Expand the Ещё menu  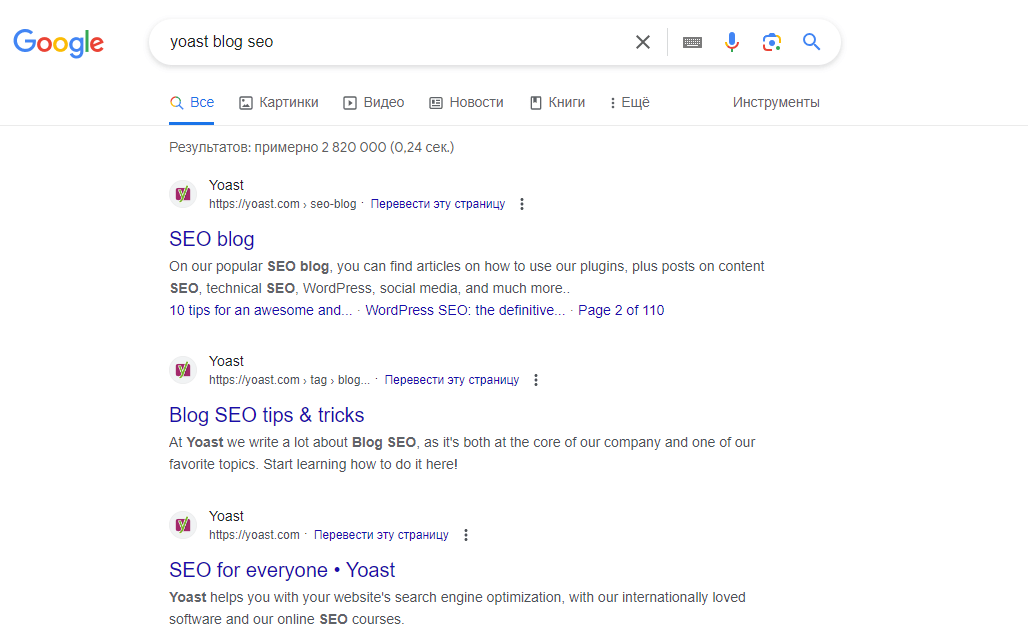(629, 102)
